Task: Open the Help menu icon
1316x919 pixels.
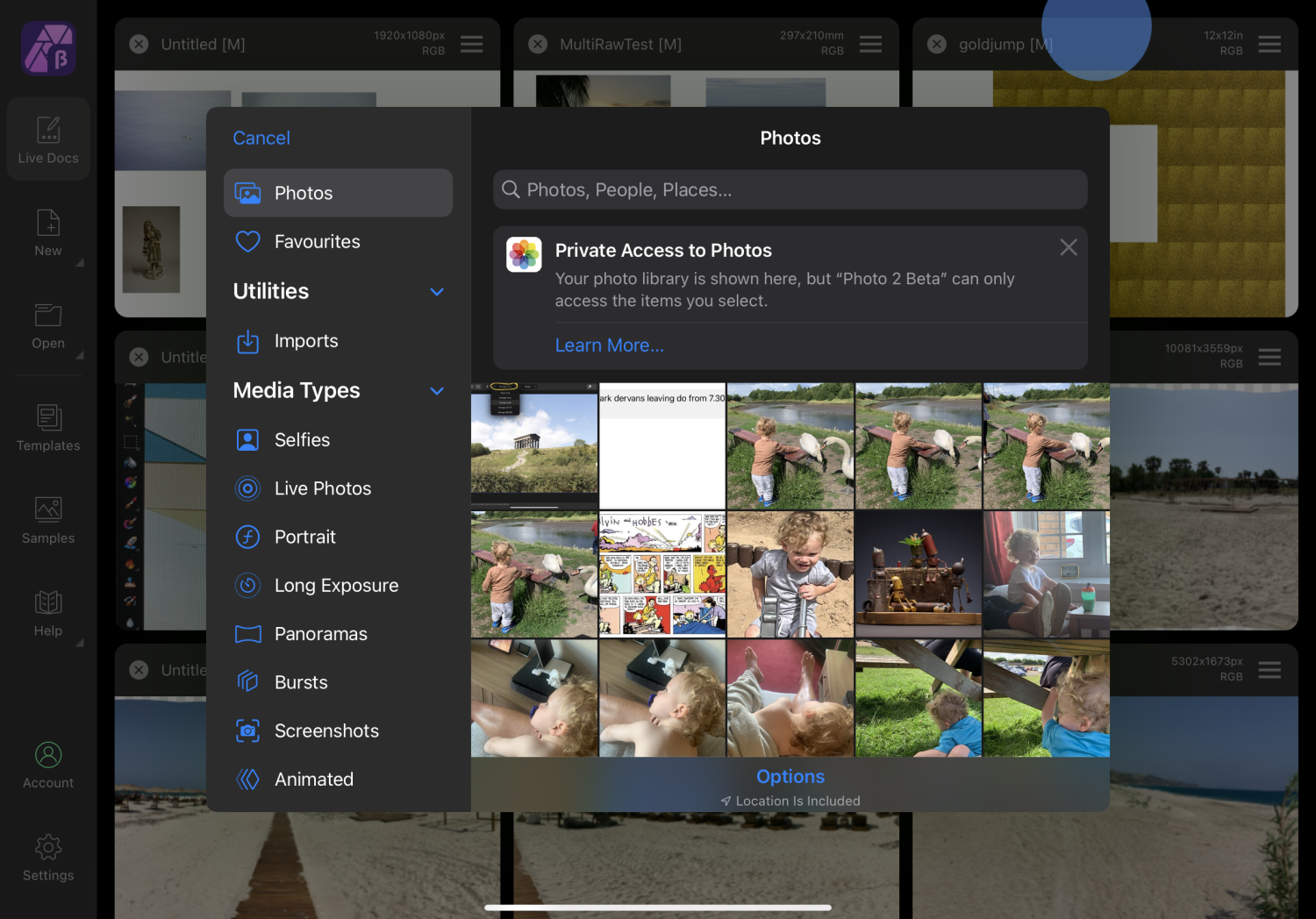Action: (48, 612)
